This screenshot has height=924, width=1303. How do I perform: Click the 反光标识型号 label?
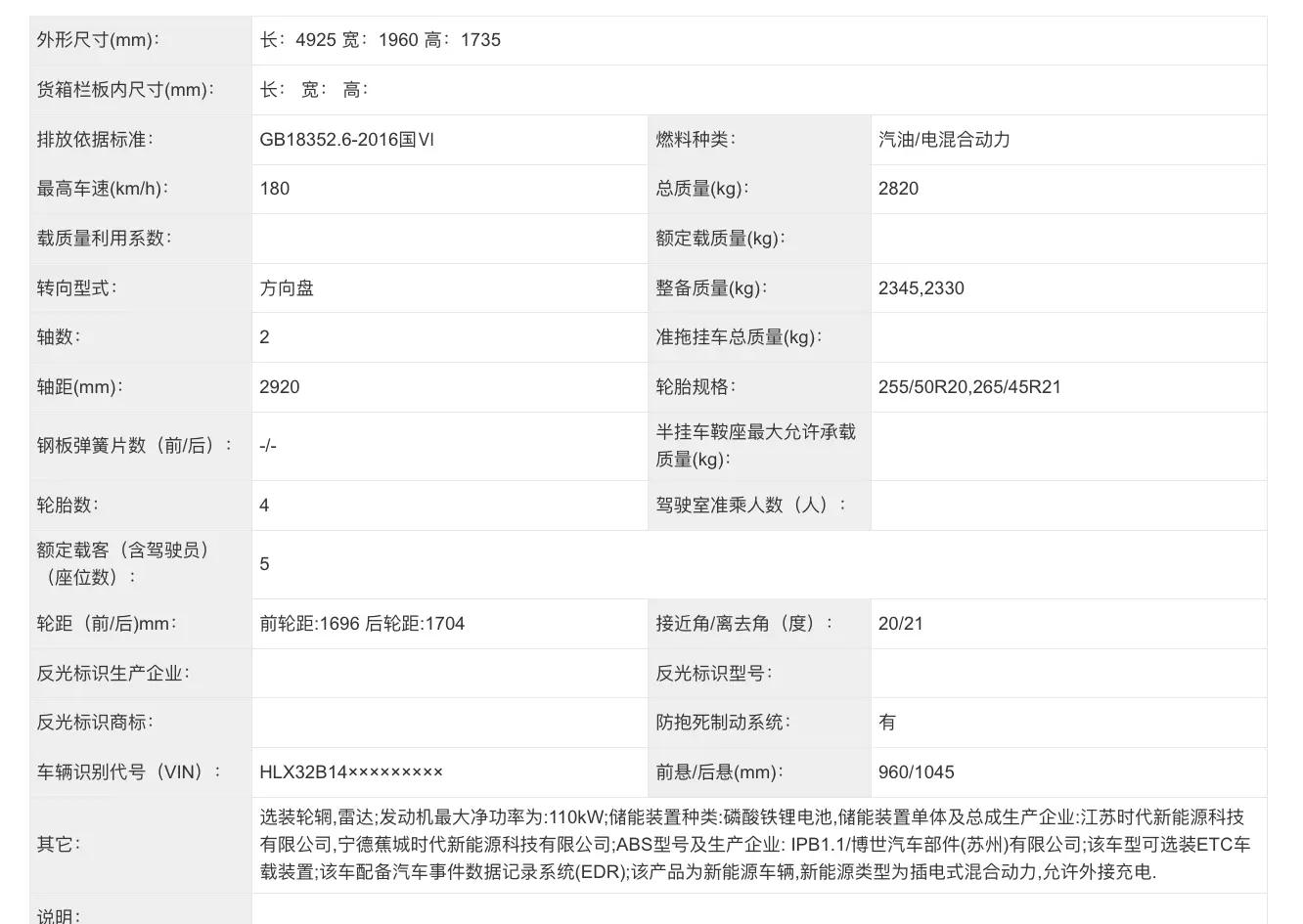click(x=715, y=674)
